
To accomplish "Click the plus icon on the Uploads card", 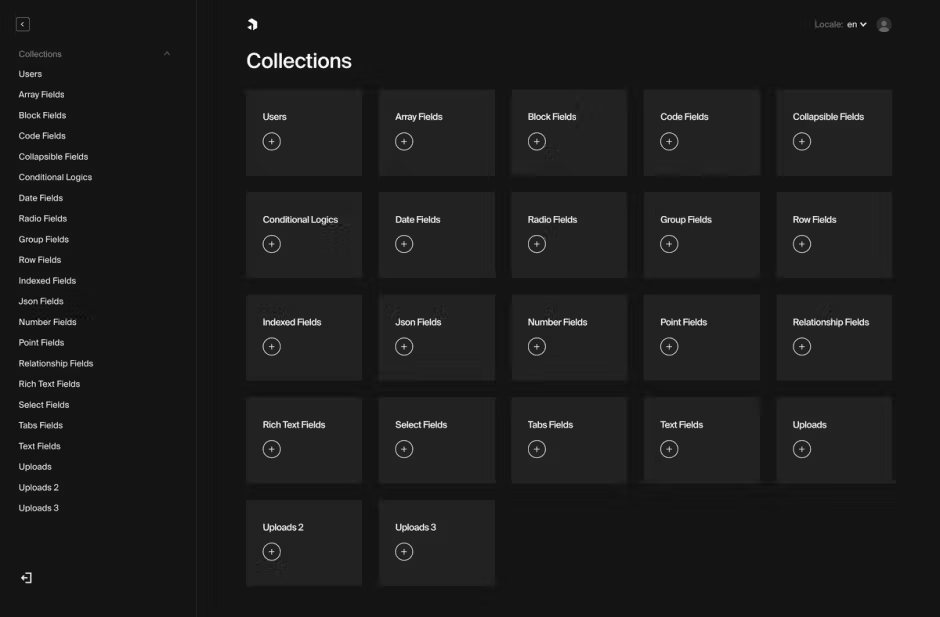I will 801,449.
